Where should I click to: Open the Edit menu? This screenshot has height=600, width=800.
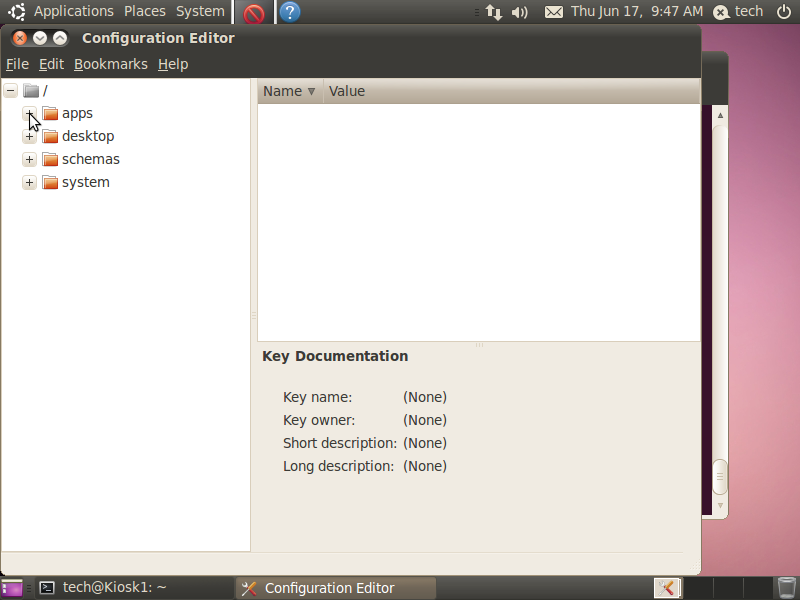tap(52, 64)
